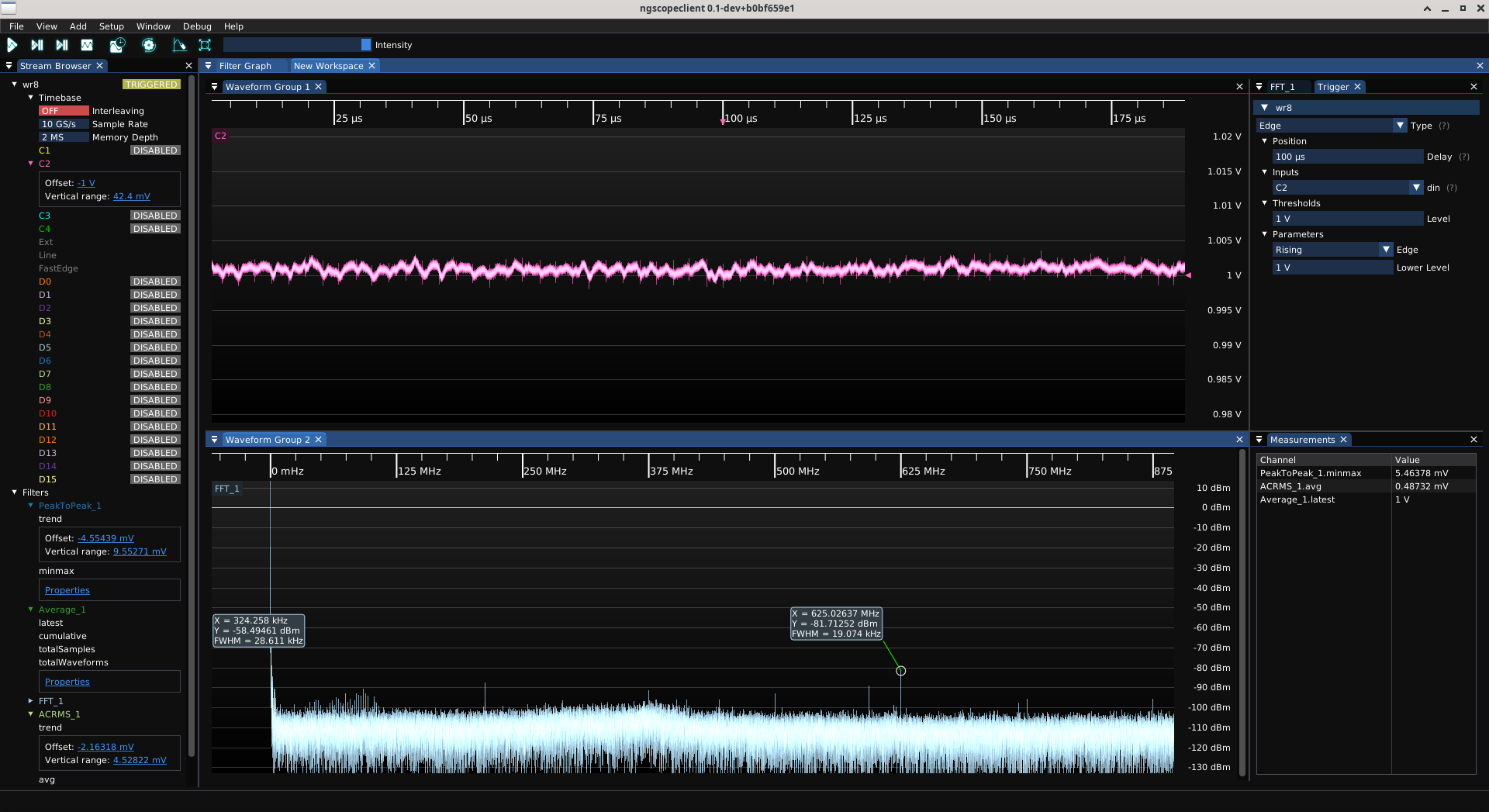Viewport: 1489px width, 812px height.
Task: Click the Lower Level field 1 V
Action: (x=1332, y=268)
